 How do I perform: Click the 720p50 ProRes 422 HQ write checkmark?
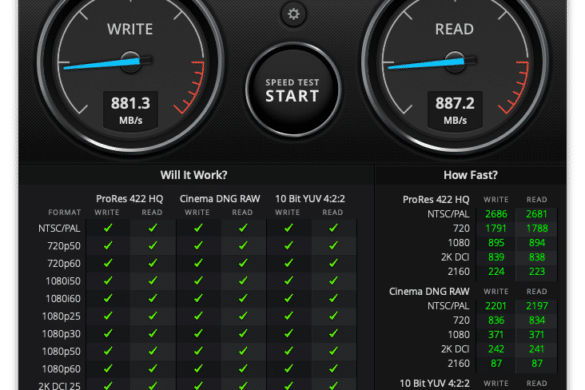(x=108, y=245)
